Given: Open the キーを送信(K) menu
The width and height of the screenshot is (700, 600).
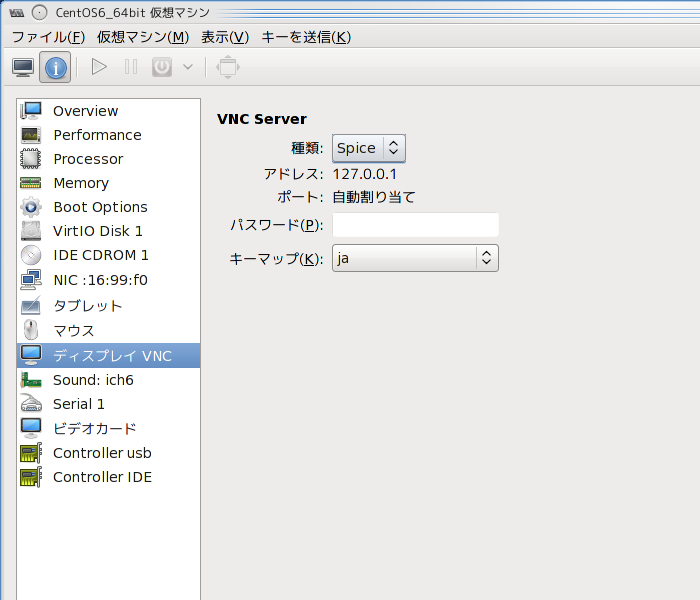Looking at the screenshot, I should coord(306,37).
